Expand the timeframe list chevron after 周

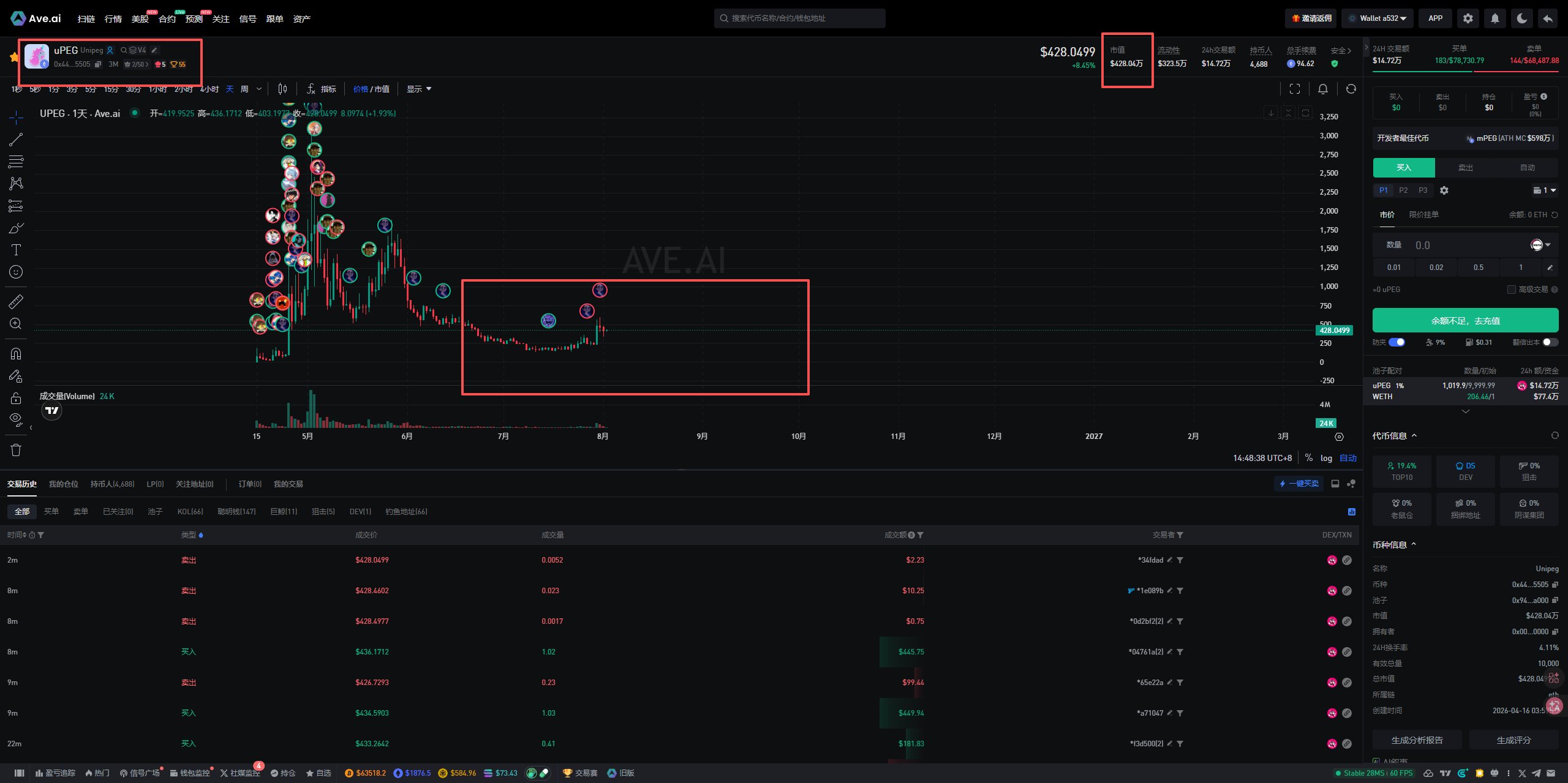pyautogui.click(x=259, y=89)
